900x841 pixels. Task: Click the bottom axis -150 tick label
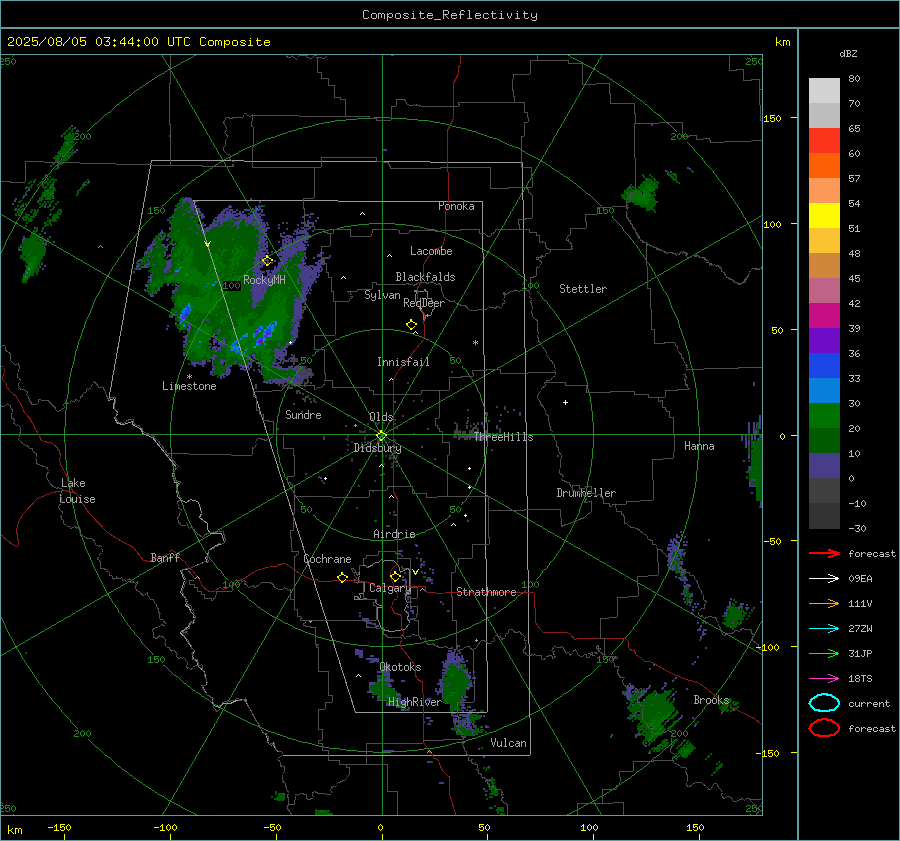click(x=59, y=827)
